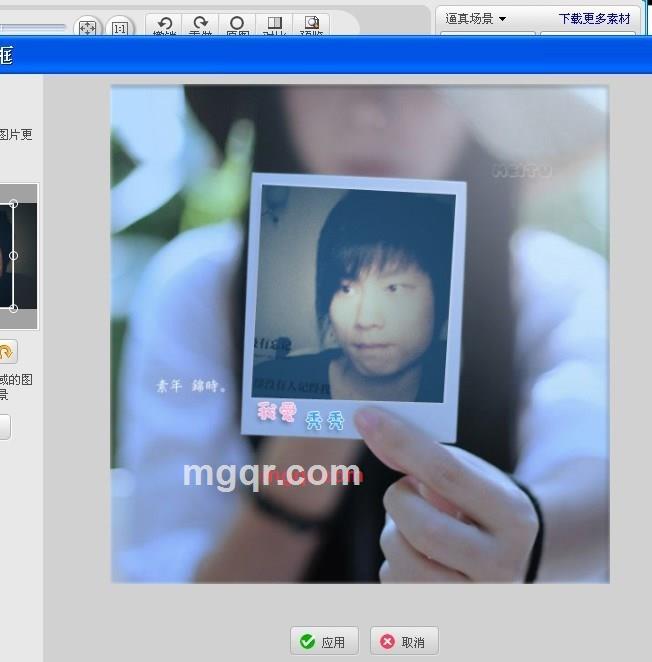This screenshot has width=652, height=662.
Task: Expand the 逼真场景 dropdown
Action: pyautogui.click(x=476, y=18)
